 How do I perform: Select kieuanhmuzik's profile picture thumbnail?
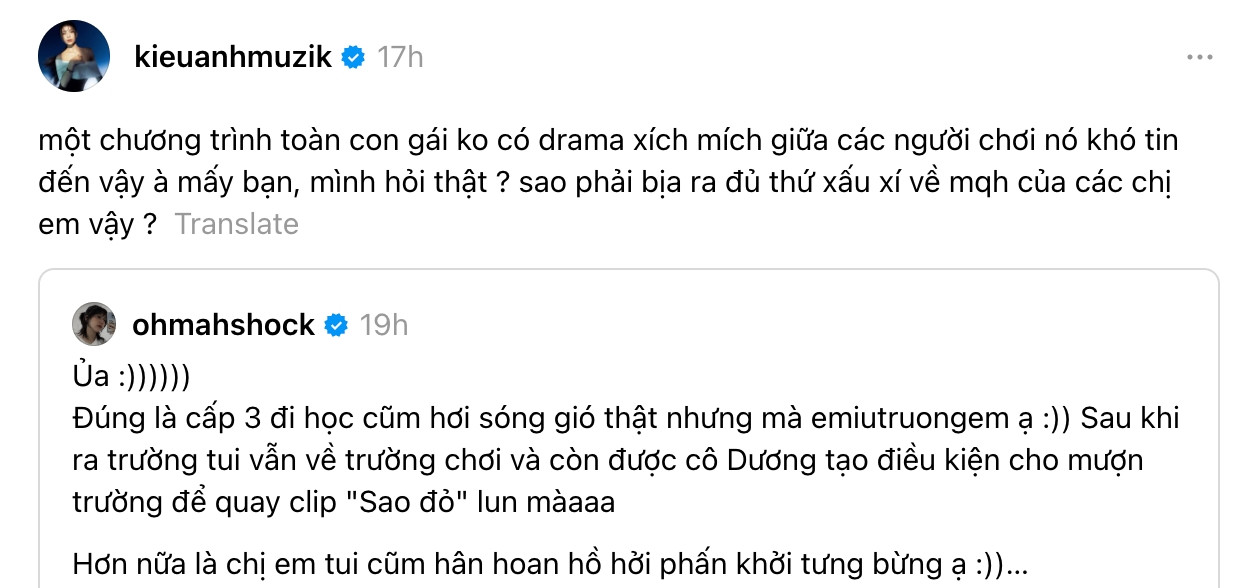pos(75,57)
